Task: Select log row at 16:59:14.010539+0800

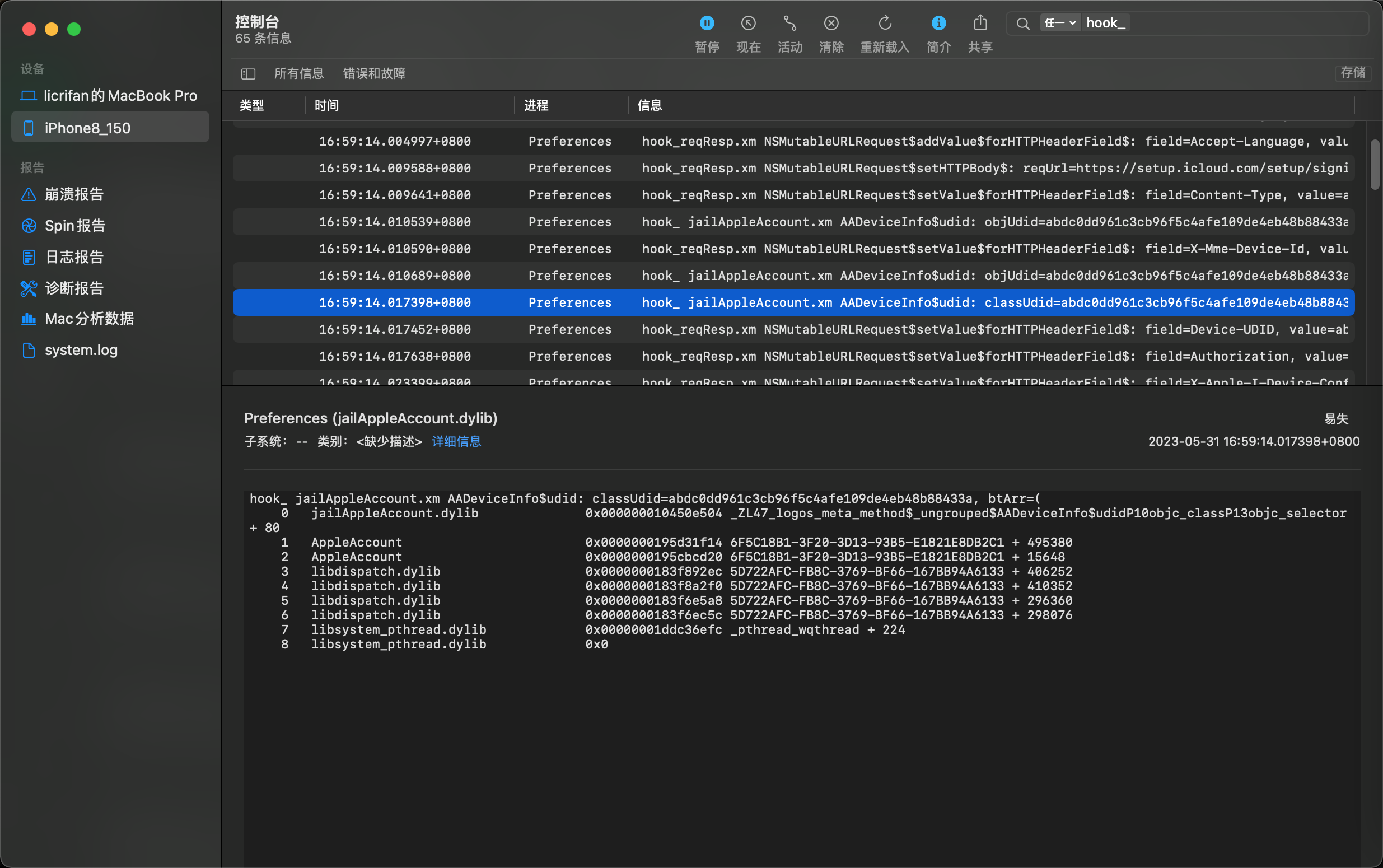Action: click(x=793, y=222)
